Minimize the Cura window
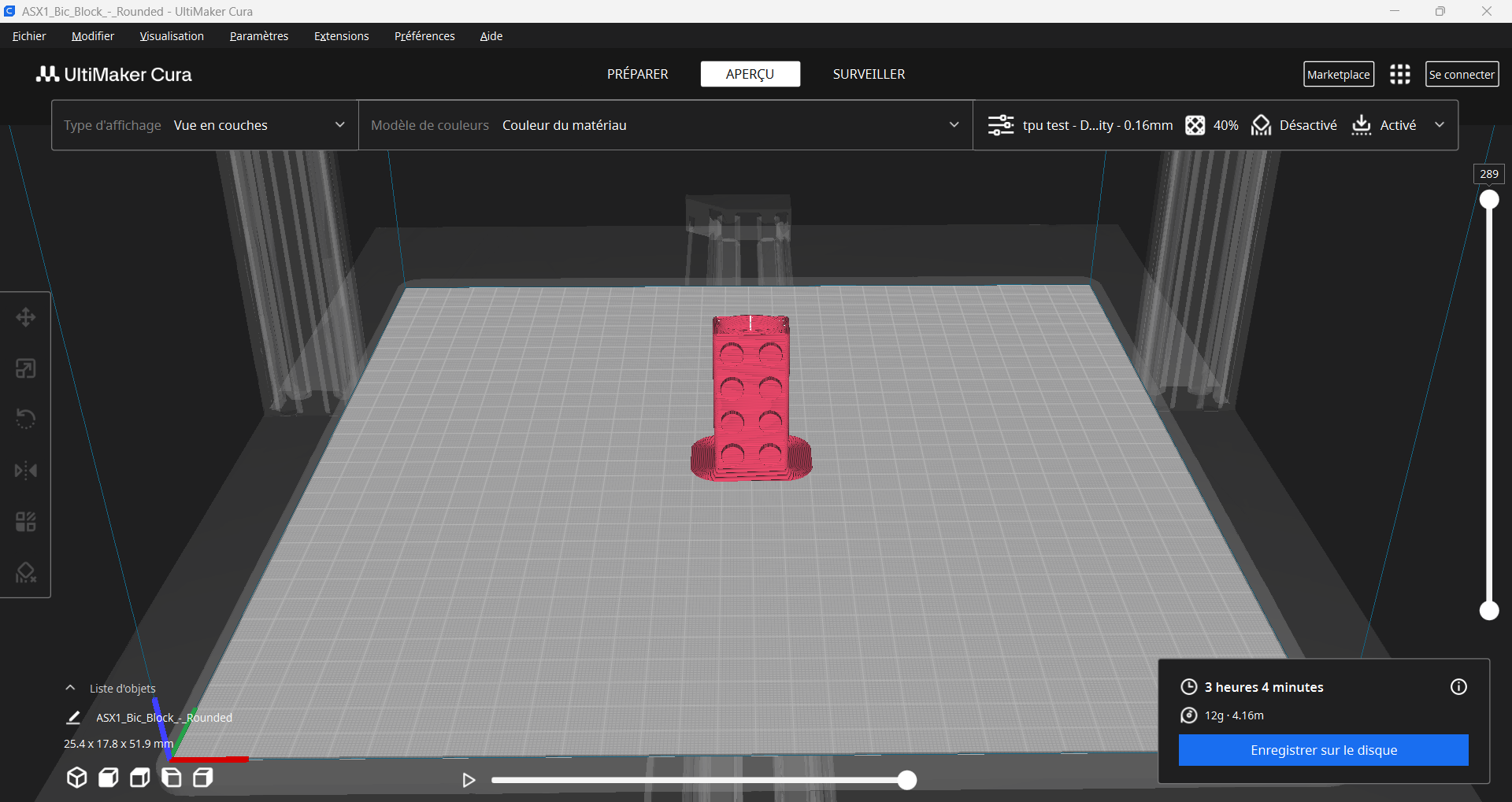The height and width of the screenshot is (802, 1512). (x=1395, y=11)
